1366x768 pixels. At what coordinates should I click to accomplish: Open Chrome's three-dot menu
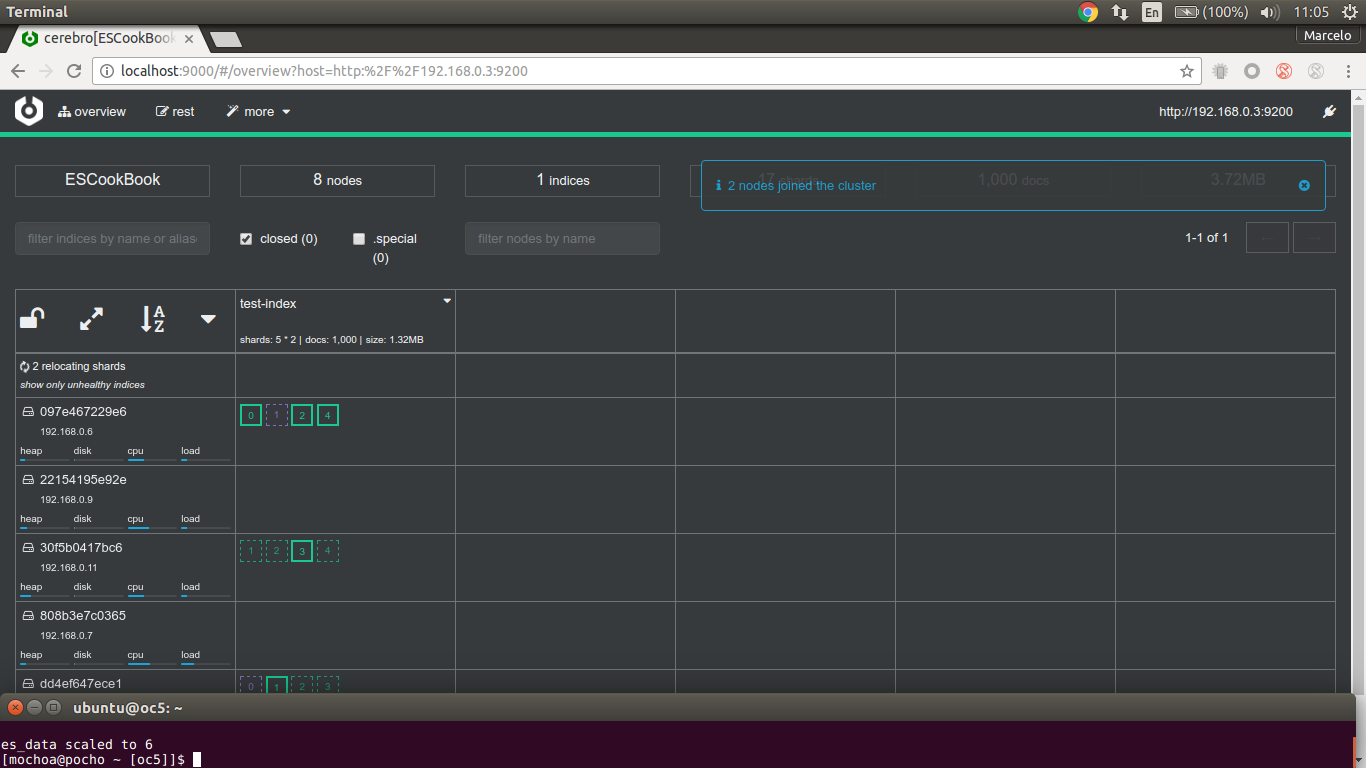pos(1346,71)
